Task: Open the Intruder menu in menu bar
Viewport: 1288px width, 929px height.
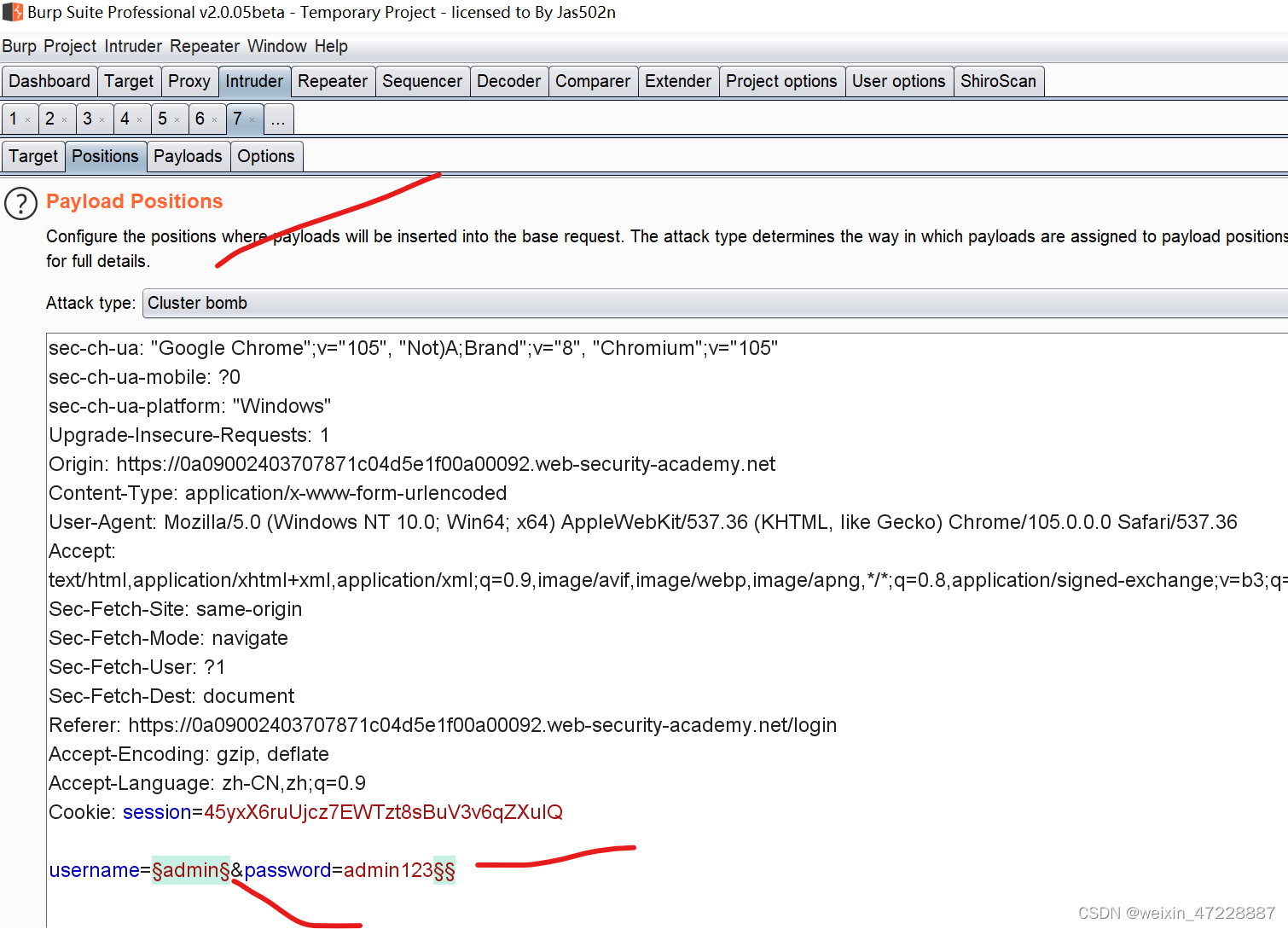Action: click(x=133, y=46)
